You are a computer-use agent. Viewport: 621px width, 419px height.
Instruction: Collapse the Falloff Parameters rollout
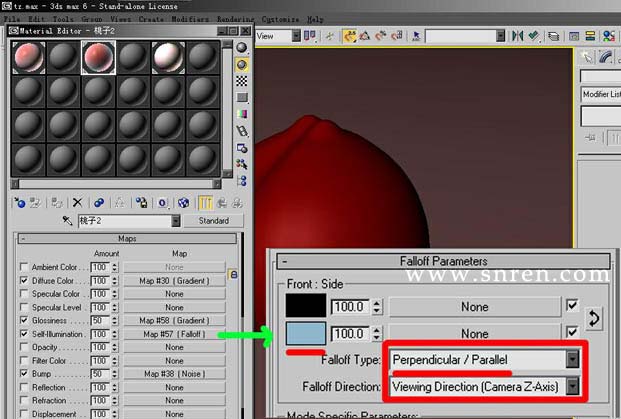(x=443, y=261)
